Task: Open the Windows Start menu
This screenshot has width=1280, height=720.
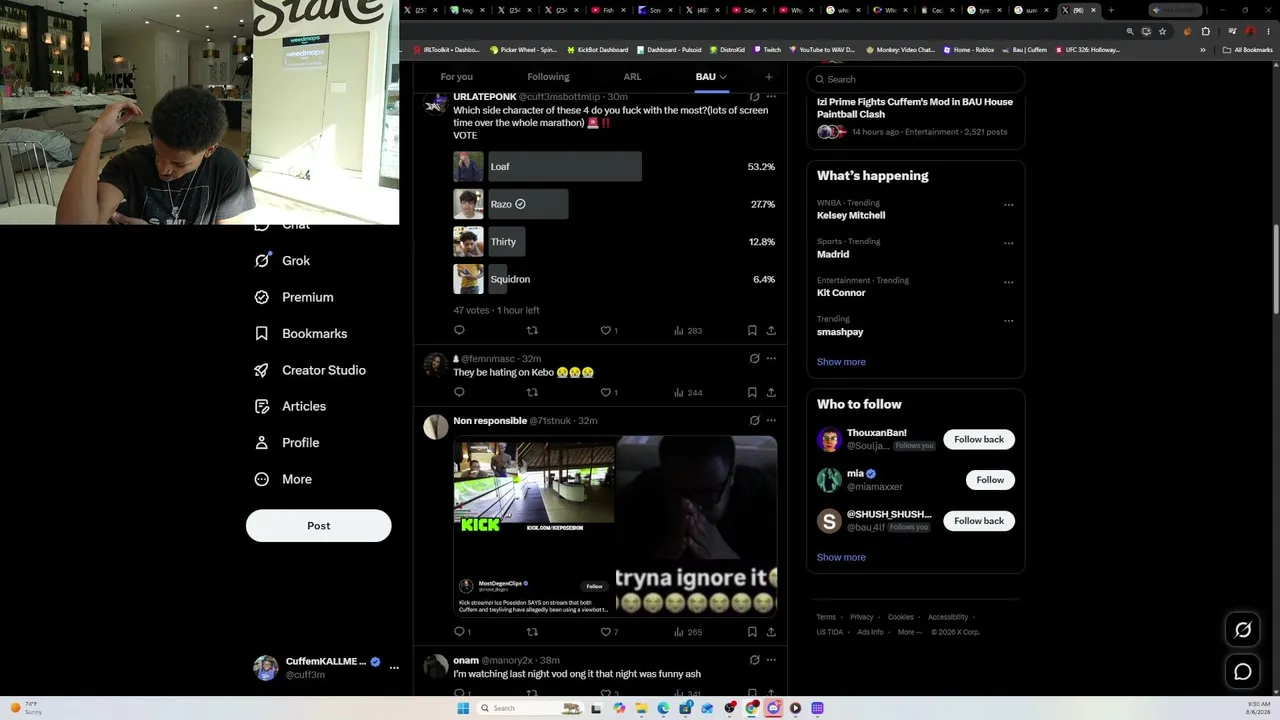Action: 463,708
